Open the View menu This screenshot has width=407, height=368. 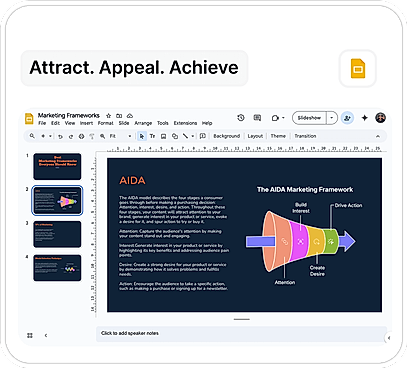pos(70,123)
